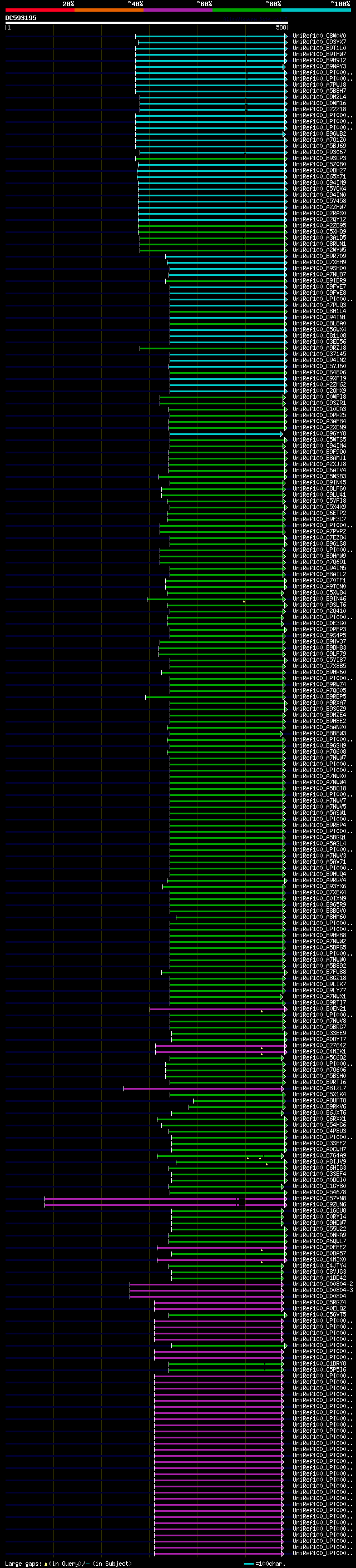
Task: Open hit UniRef100_B9SCP3
Action: tap(319, 159)
